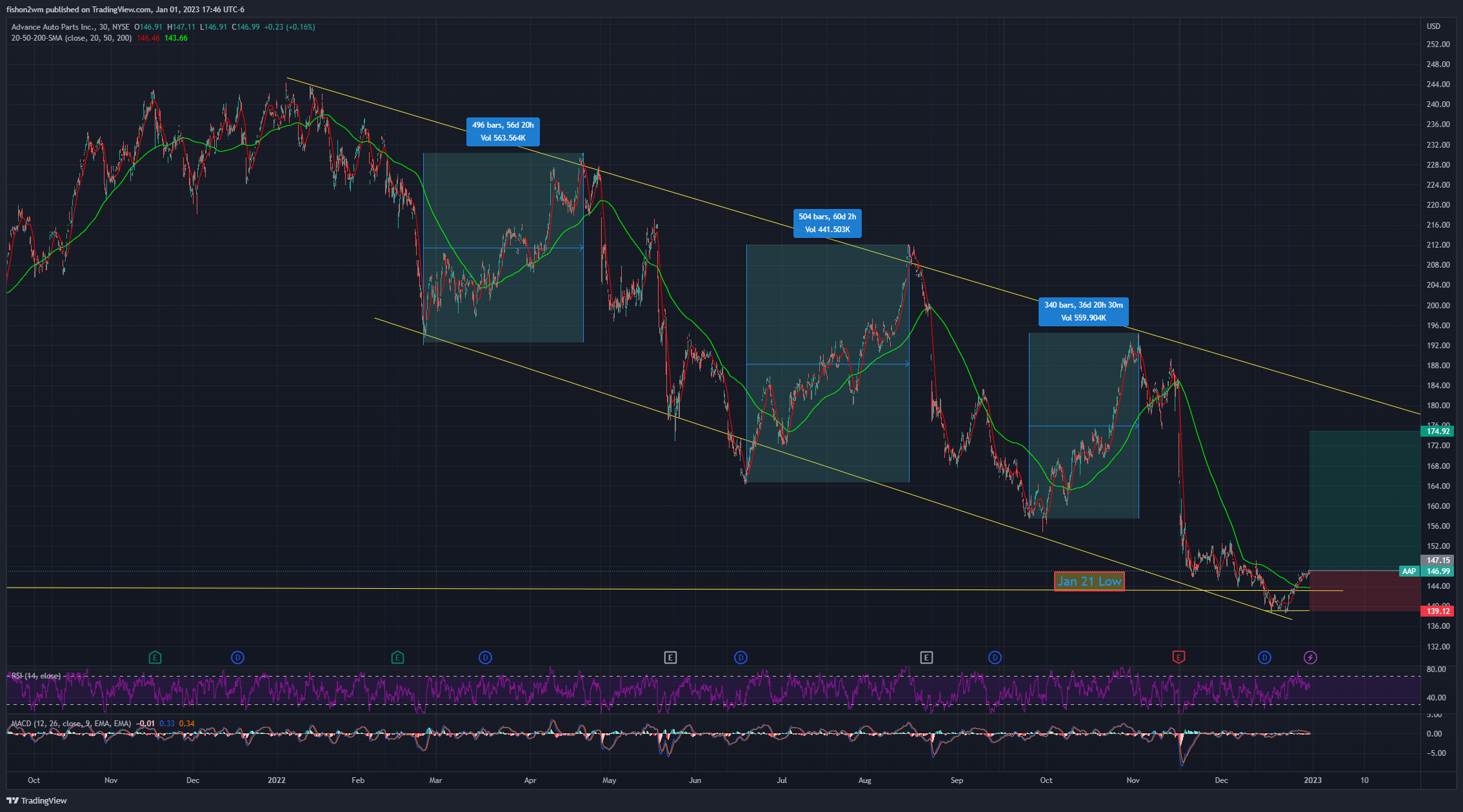
Task: Click the 20-50-200-SMA indicator legend
Action: (72, 38)
